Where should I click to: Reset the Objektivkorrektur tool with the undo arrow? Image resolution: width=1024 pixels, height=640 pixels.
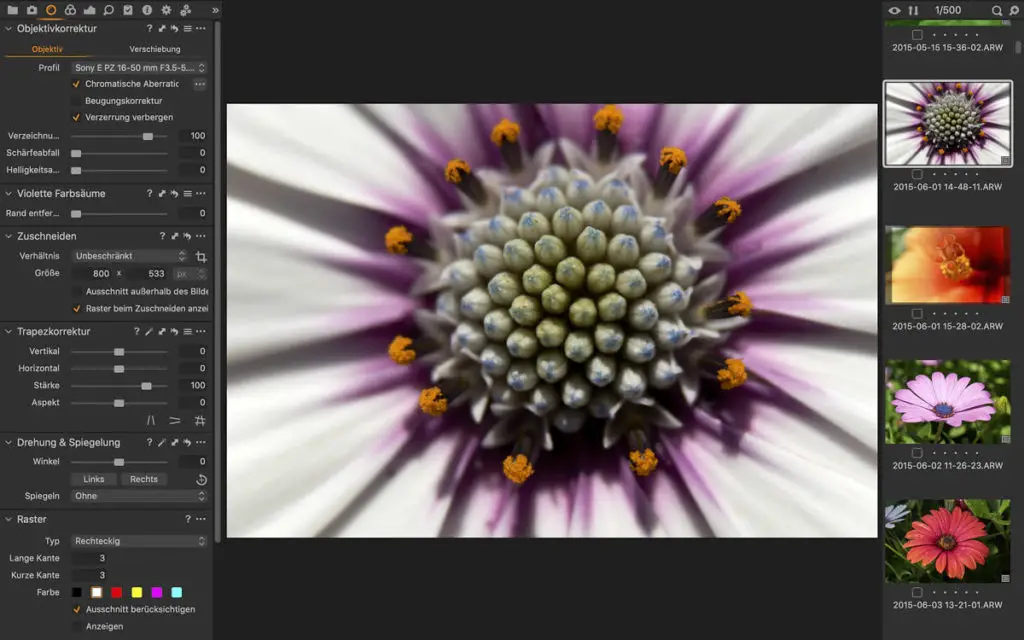click(x=174, y=29)
